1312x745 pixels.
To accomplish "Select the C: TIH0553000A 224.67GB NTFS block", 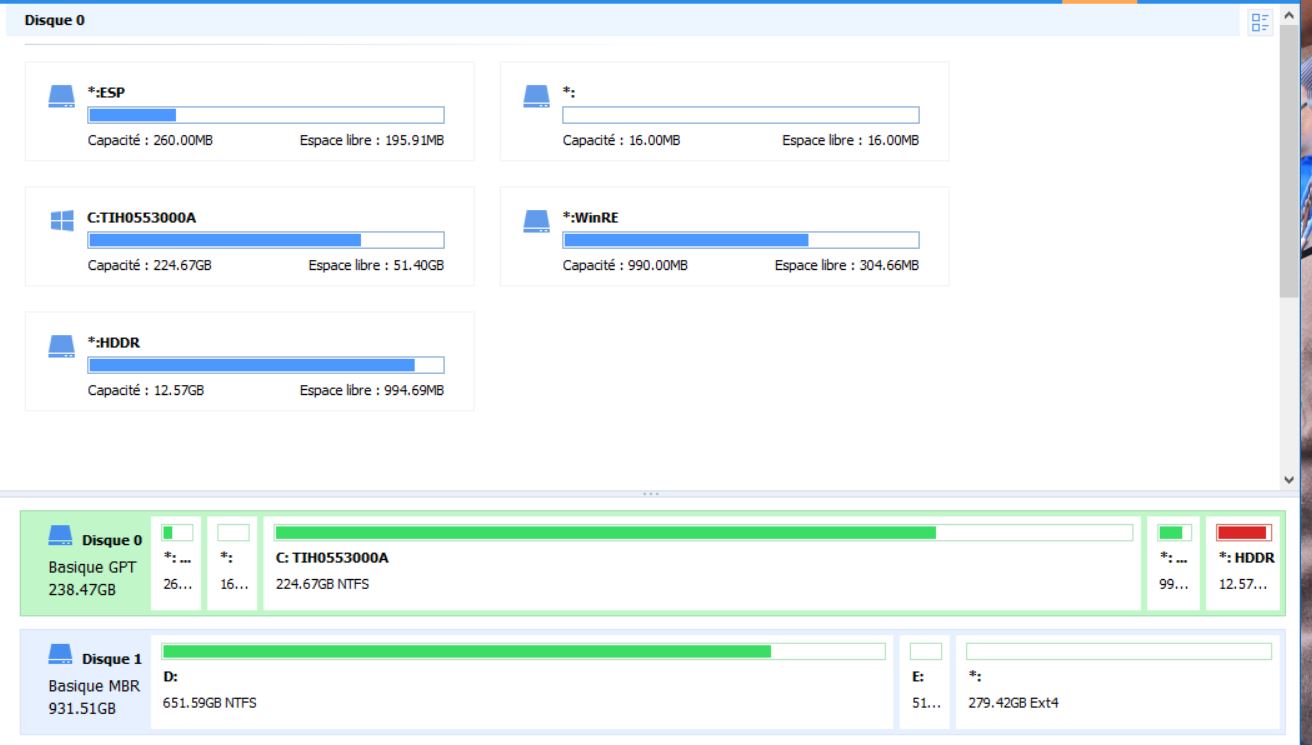I will tap(700, 564).
